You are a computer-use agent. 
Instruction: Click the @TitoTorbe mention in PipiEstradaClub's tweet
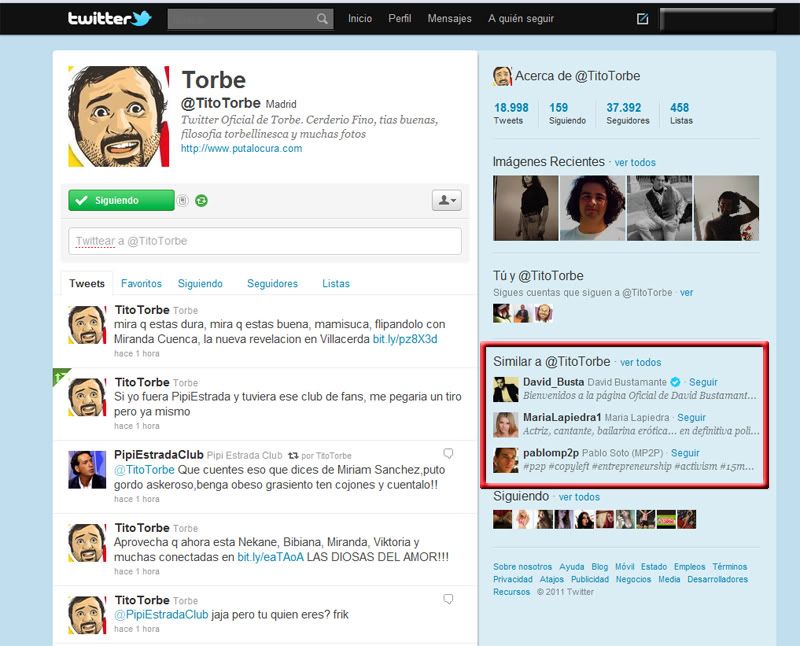(144, 470)
